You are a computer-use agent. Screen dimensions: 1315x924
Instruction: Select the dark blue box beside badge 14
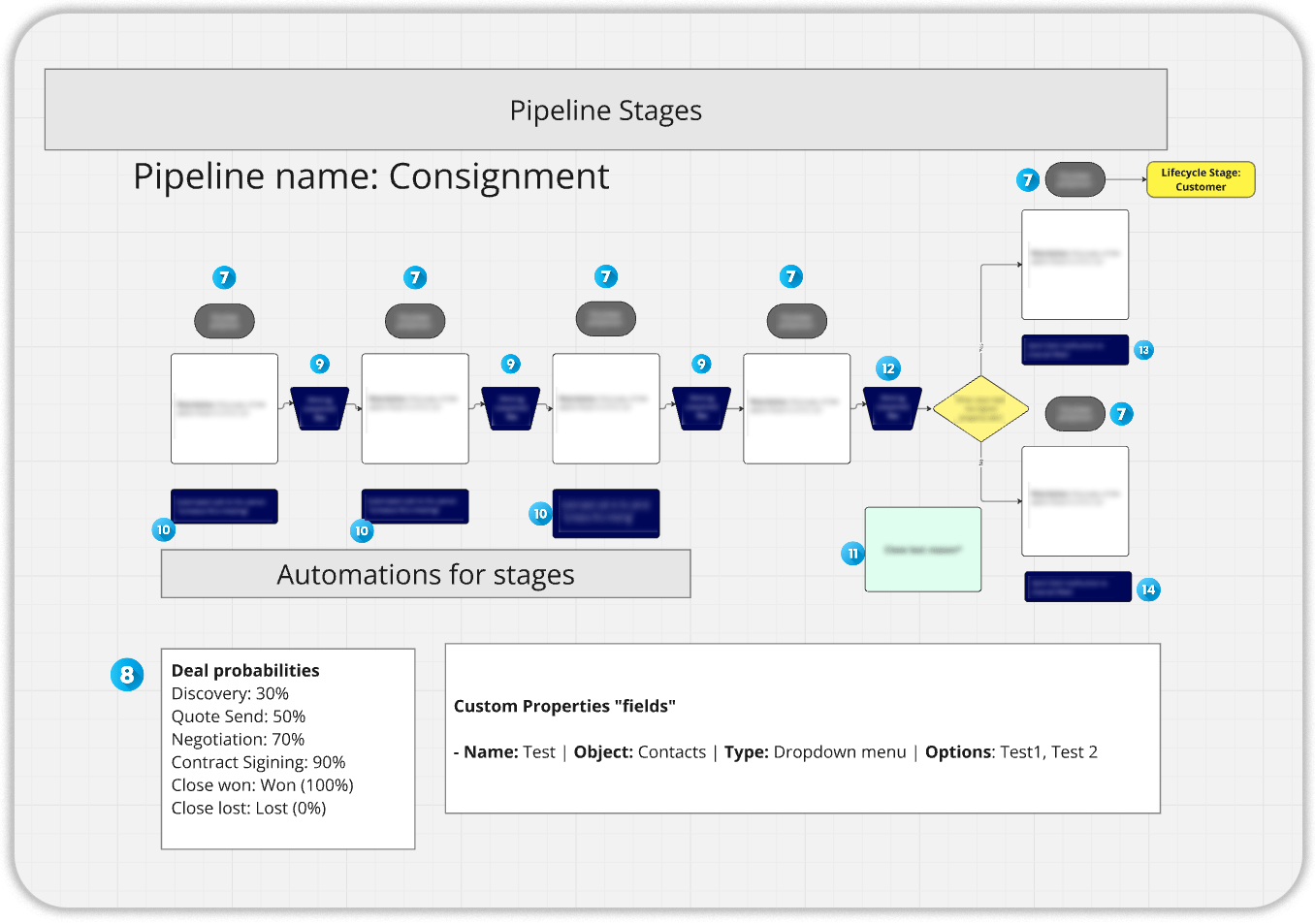1077,587
